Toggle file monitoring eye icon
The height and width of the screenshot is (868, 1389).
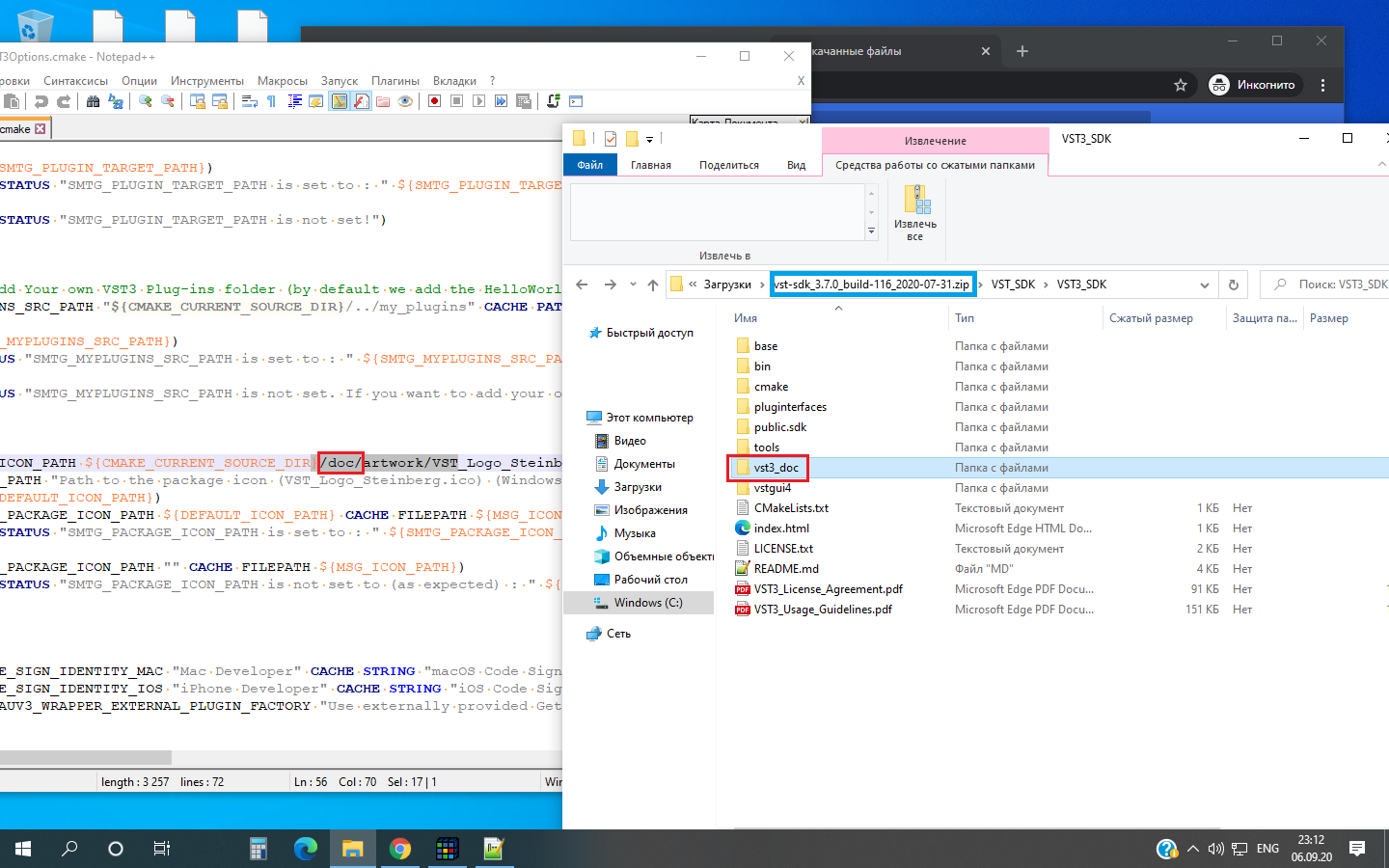pos(405,101)
